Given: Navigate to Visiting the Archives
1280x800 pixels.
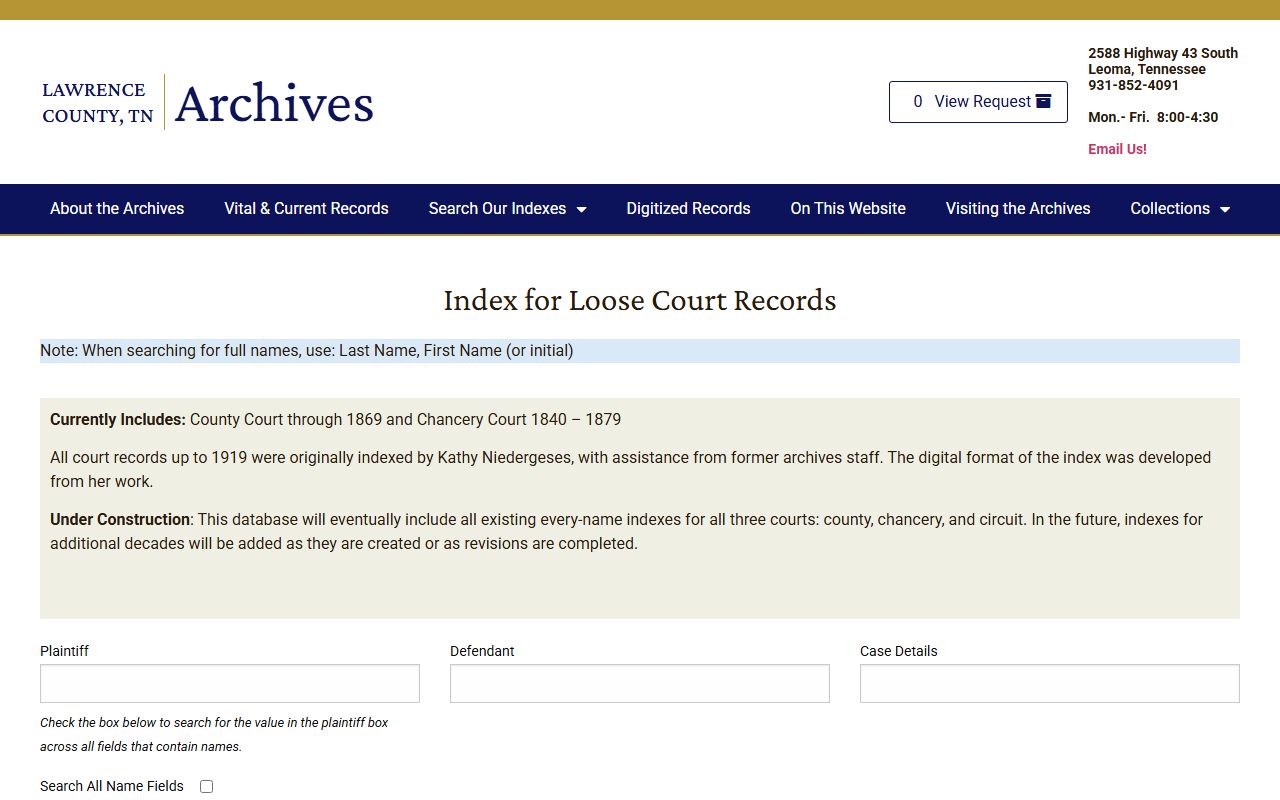Looking at the screenshot, I should (x=1018, y=208).
